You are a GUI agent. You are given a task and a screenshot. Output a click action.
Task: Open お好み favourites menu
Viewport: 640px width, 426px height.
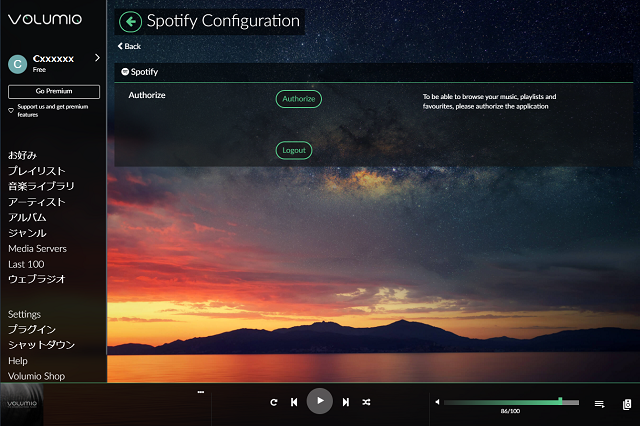click(x=22, y=155)
